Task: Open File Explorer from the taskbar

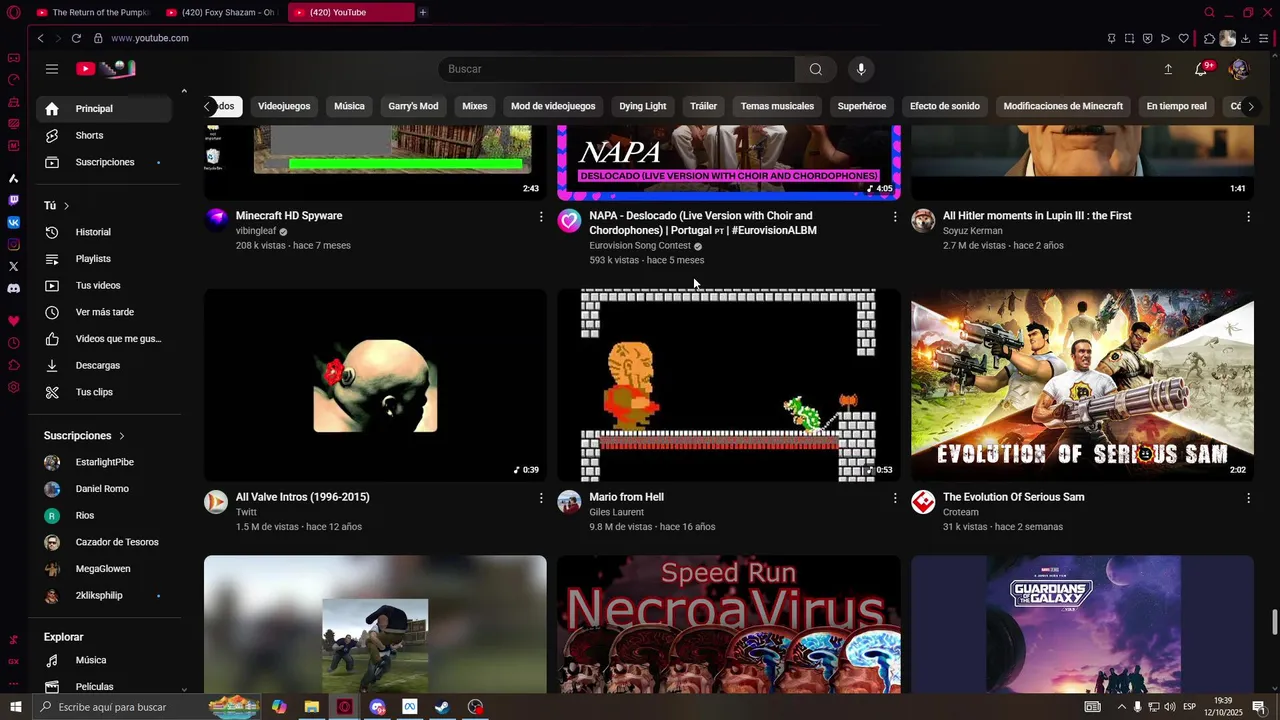Action: point(311,707)
